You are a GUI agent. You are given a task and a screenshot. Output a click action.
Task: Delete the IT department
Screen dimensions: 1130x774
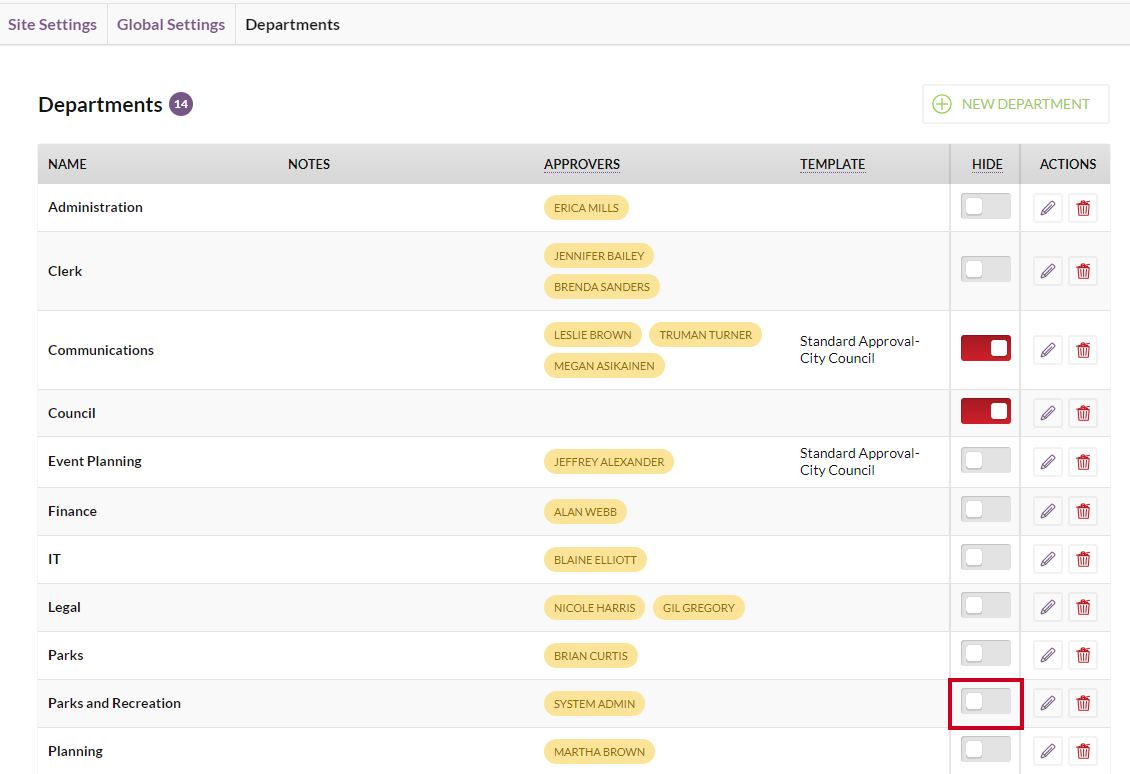click(x=1083, y=559)
